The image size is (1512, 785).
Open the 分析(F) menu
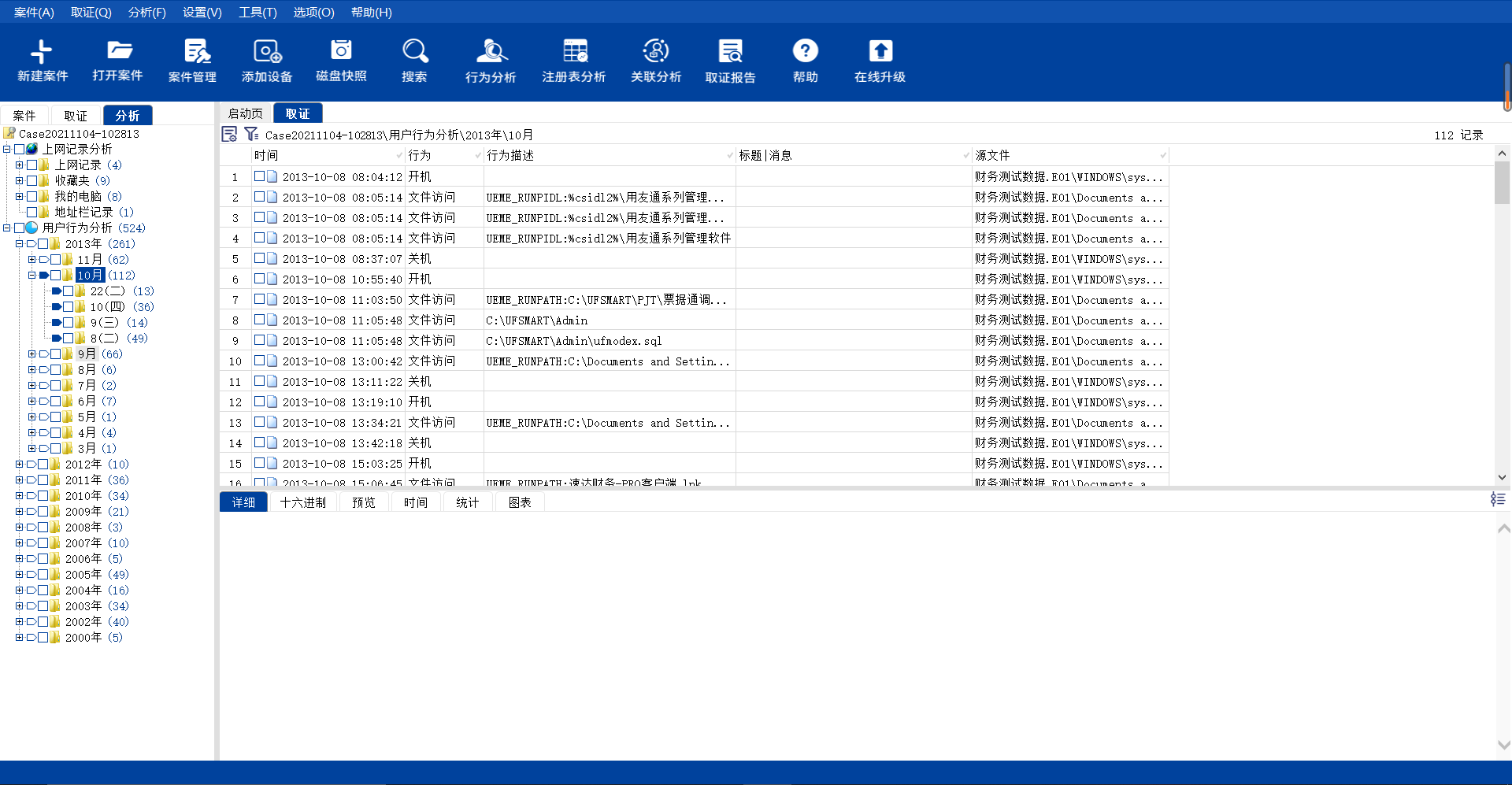point(147,12)
